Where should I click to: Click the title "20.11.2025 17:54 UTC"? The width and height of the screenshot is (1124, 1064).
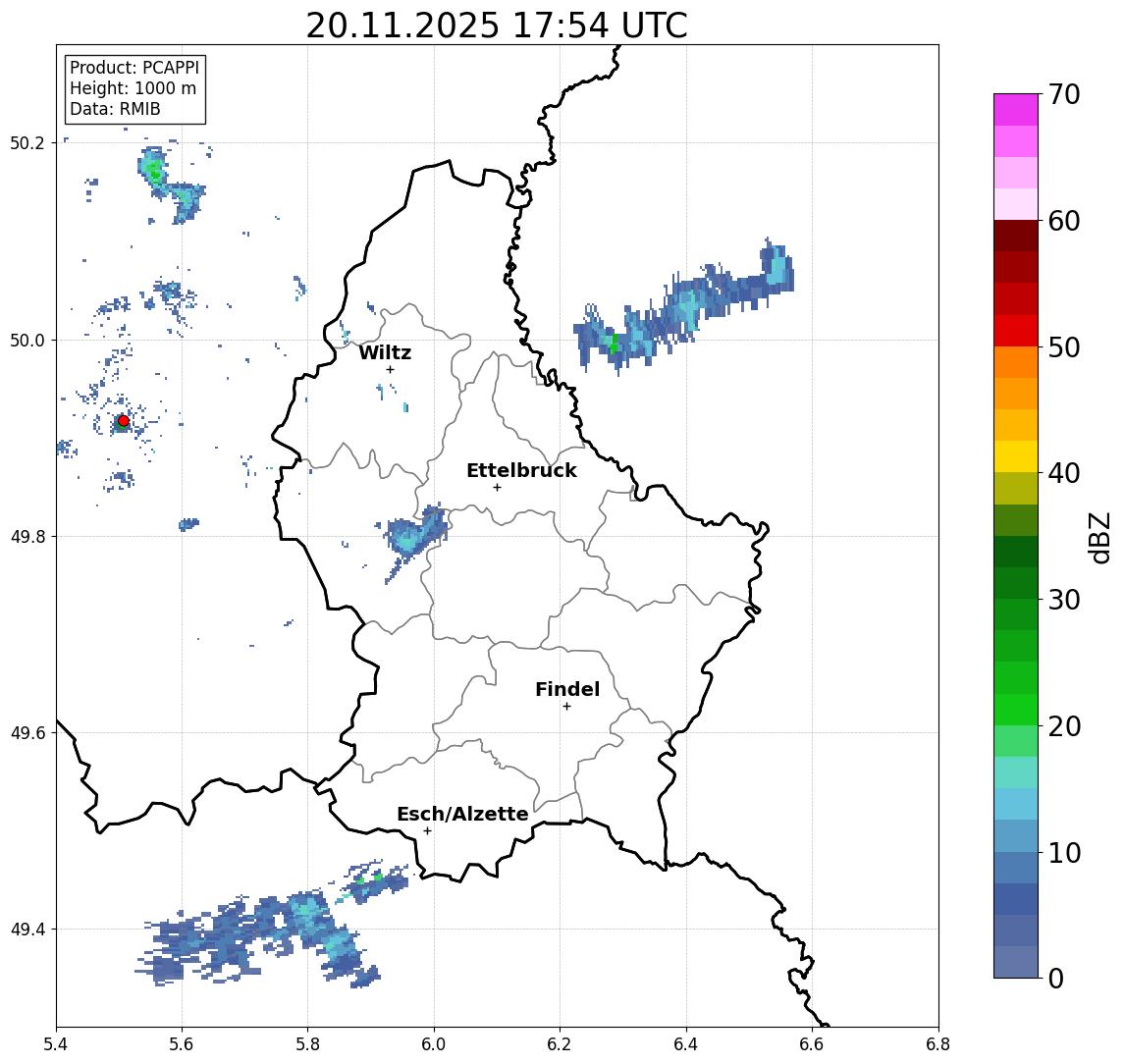[497, 26]
